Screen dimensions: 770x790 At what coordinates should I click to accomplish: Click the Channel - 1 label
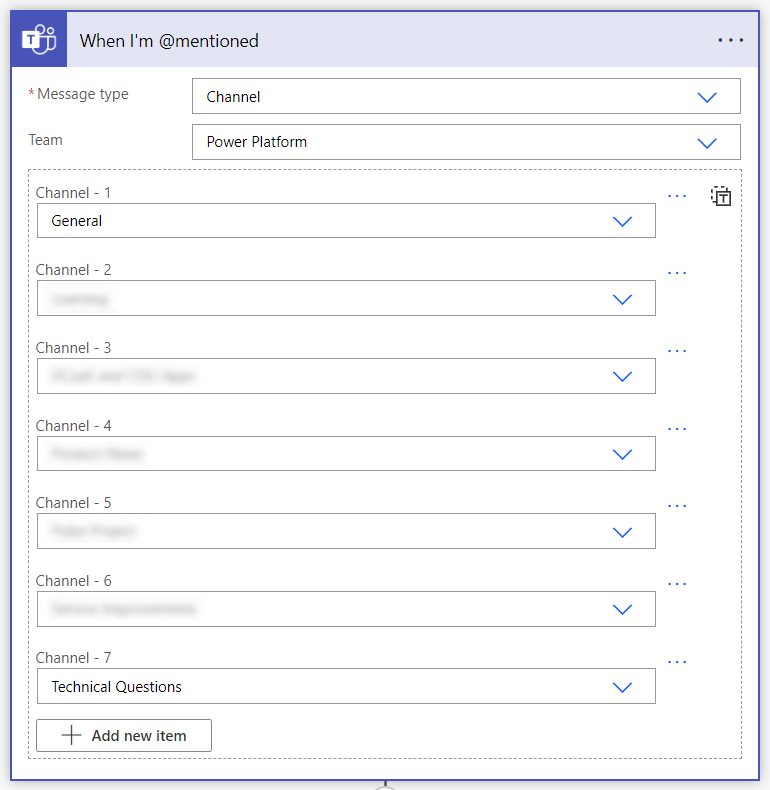[x=73, y=193]
